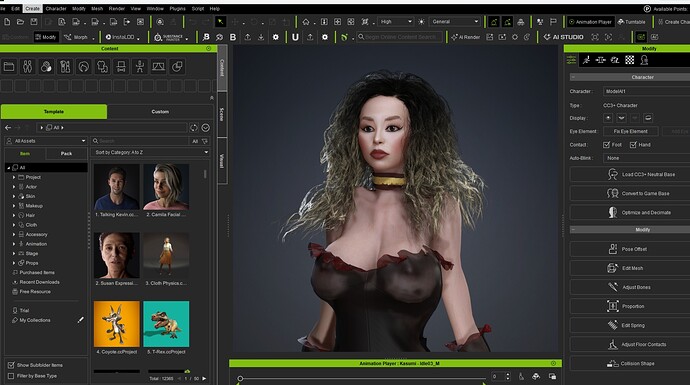Screen dimensions: 690x385
Task: Switch to the Custom content tab
Action: [x=160, y=112]
